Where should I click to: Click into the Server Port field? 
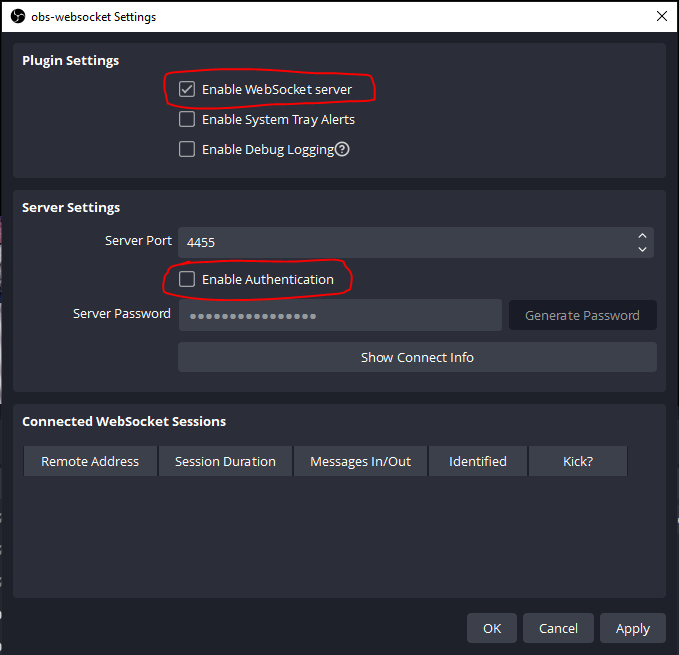tap(400, 242)
